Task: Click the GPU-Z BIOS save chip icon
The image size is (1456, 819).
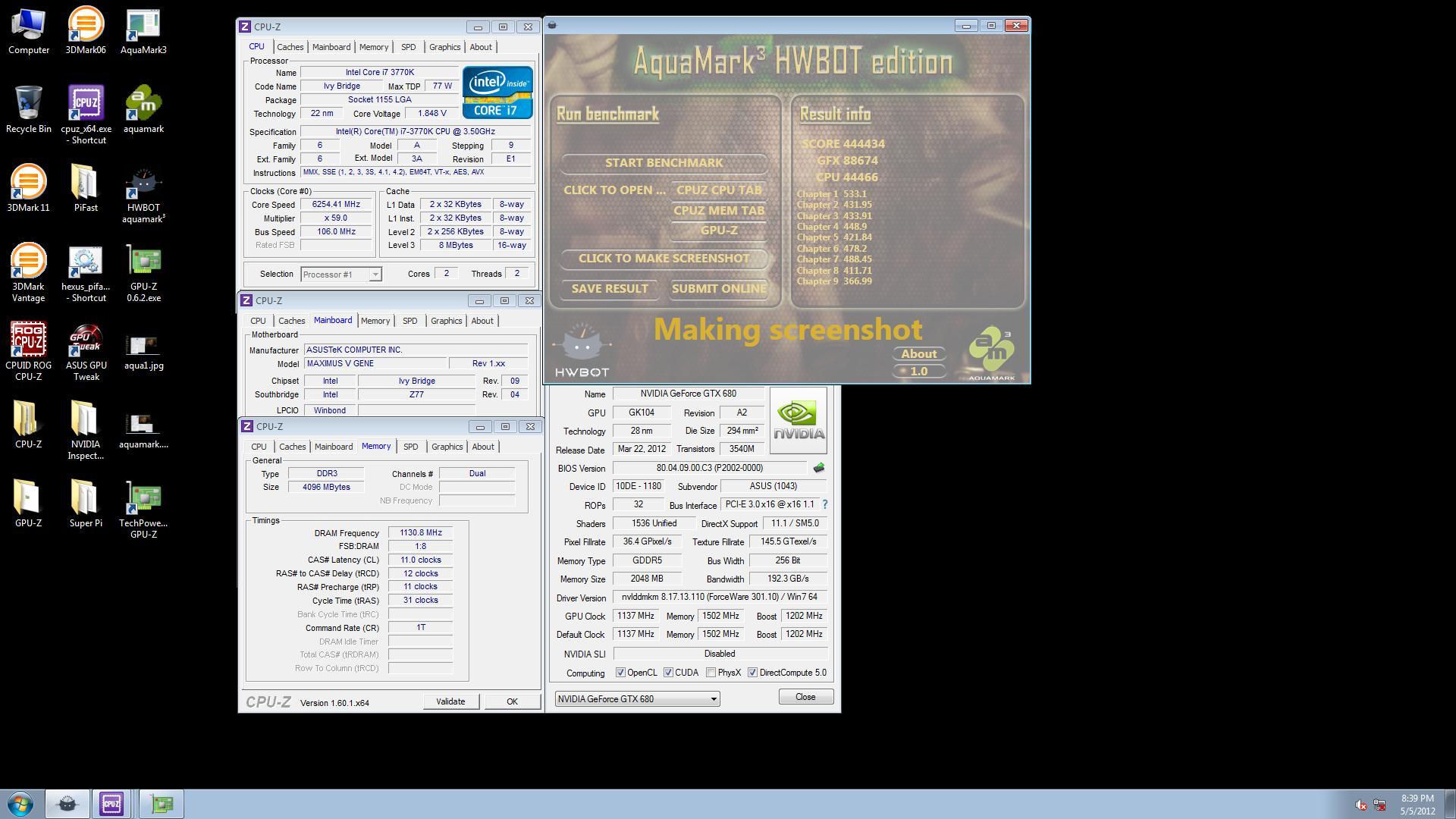Action: 818,468
